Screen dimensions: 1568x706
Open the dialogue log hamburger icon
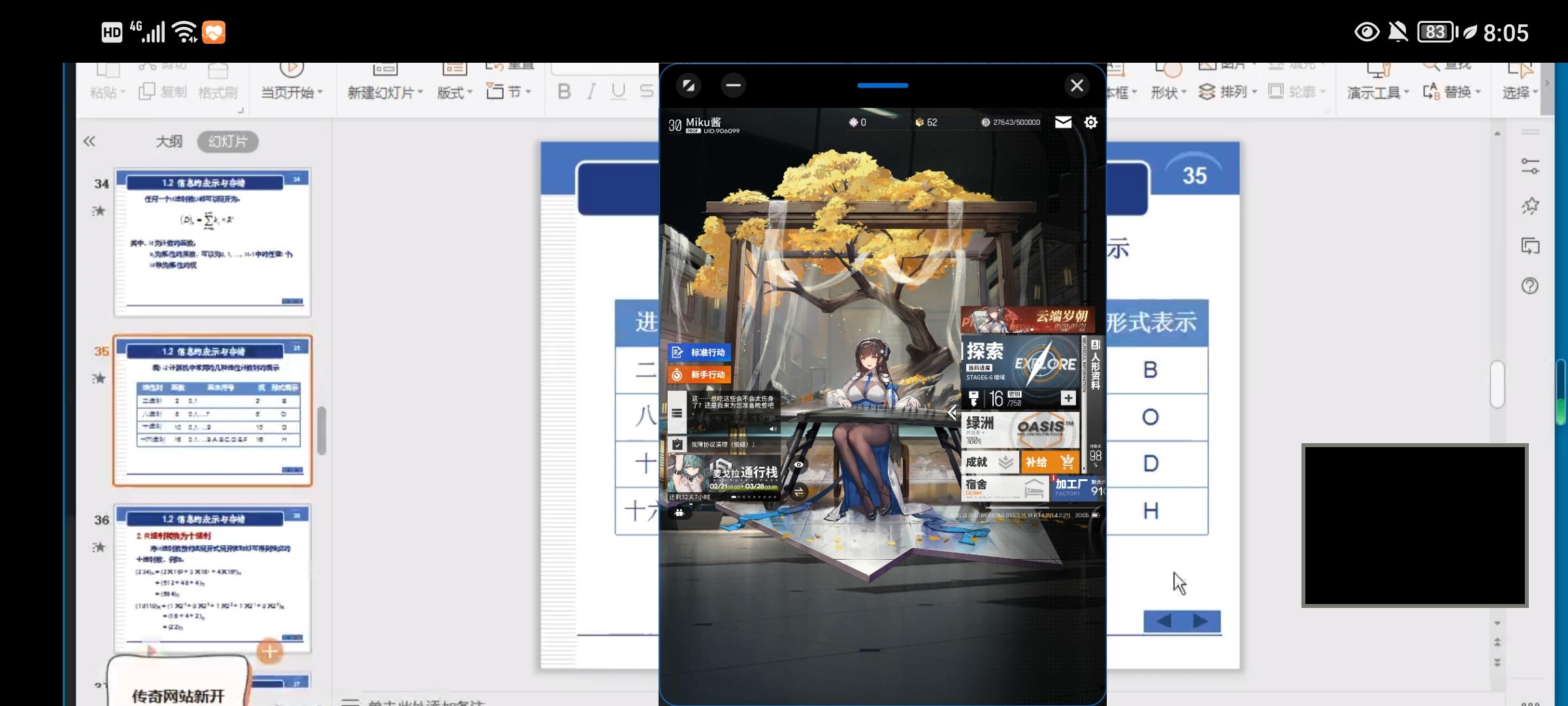coord(677,413)
